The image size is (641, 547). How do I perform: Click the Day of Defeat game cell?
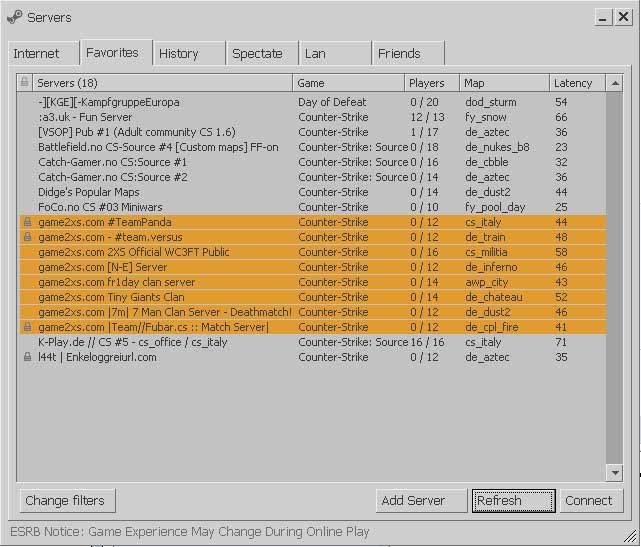point(332,102)
